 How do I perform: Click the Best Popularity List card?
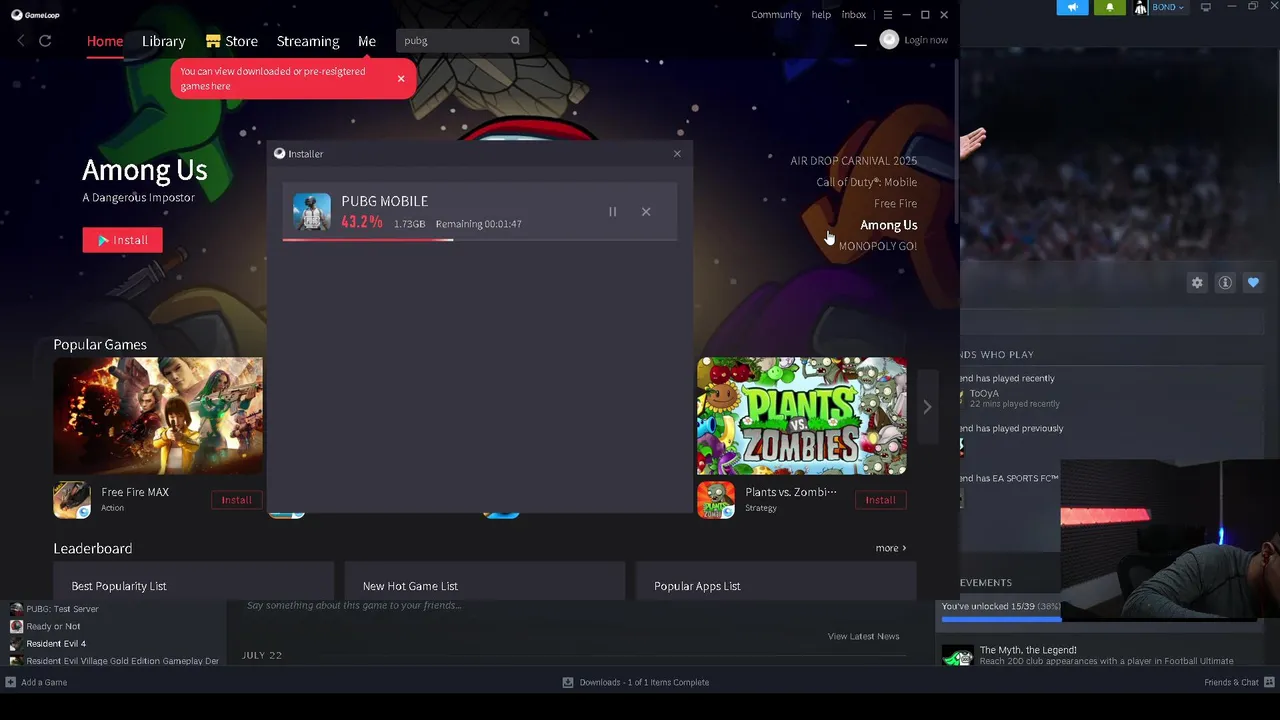click(x=193, y=581)
